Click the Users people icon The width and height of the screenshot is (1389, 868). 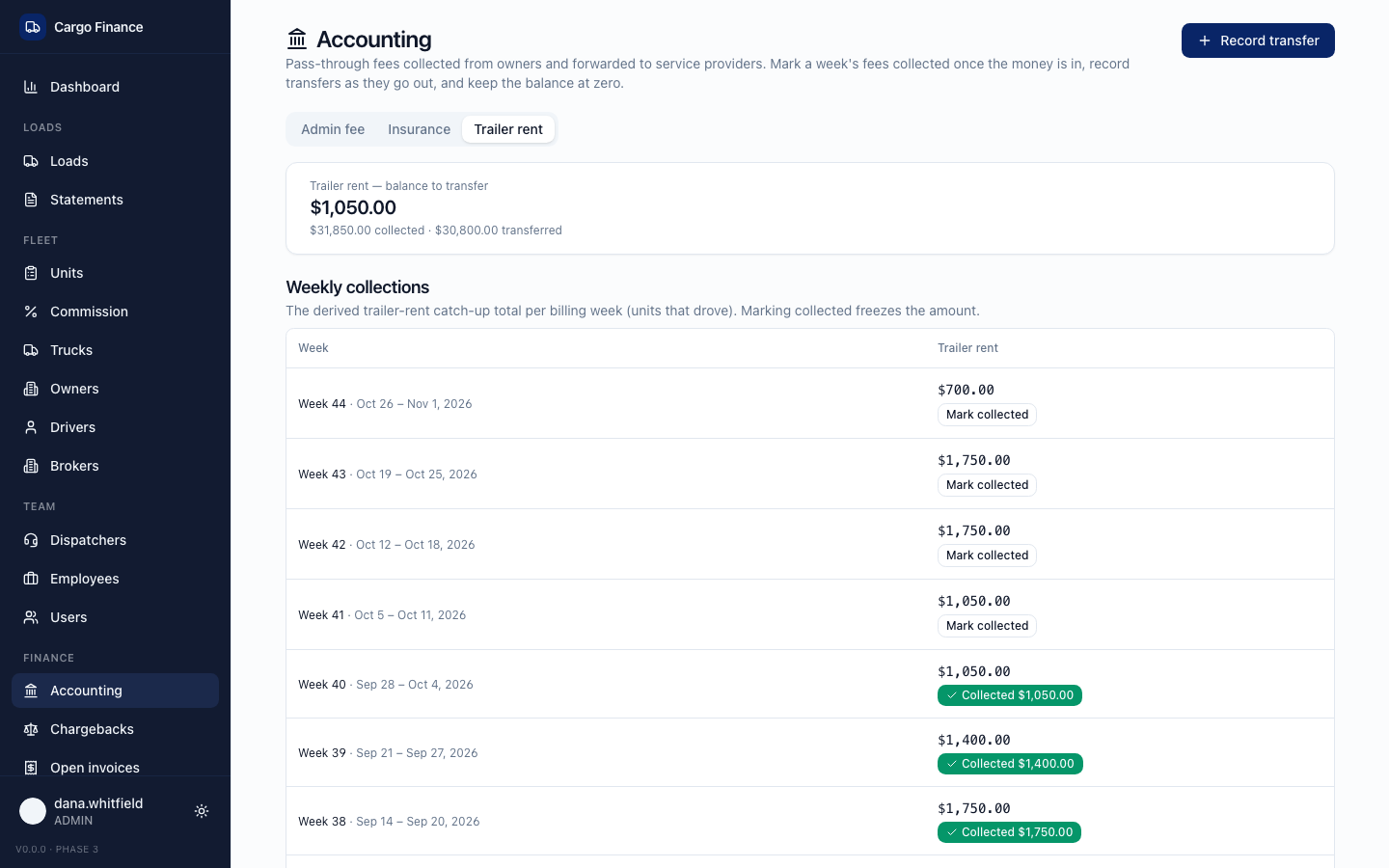point(31,617)
